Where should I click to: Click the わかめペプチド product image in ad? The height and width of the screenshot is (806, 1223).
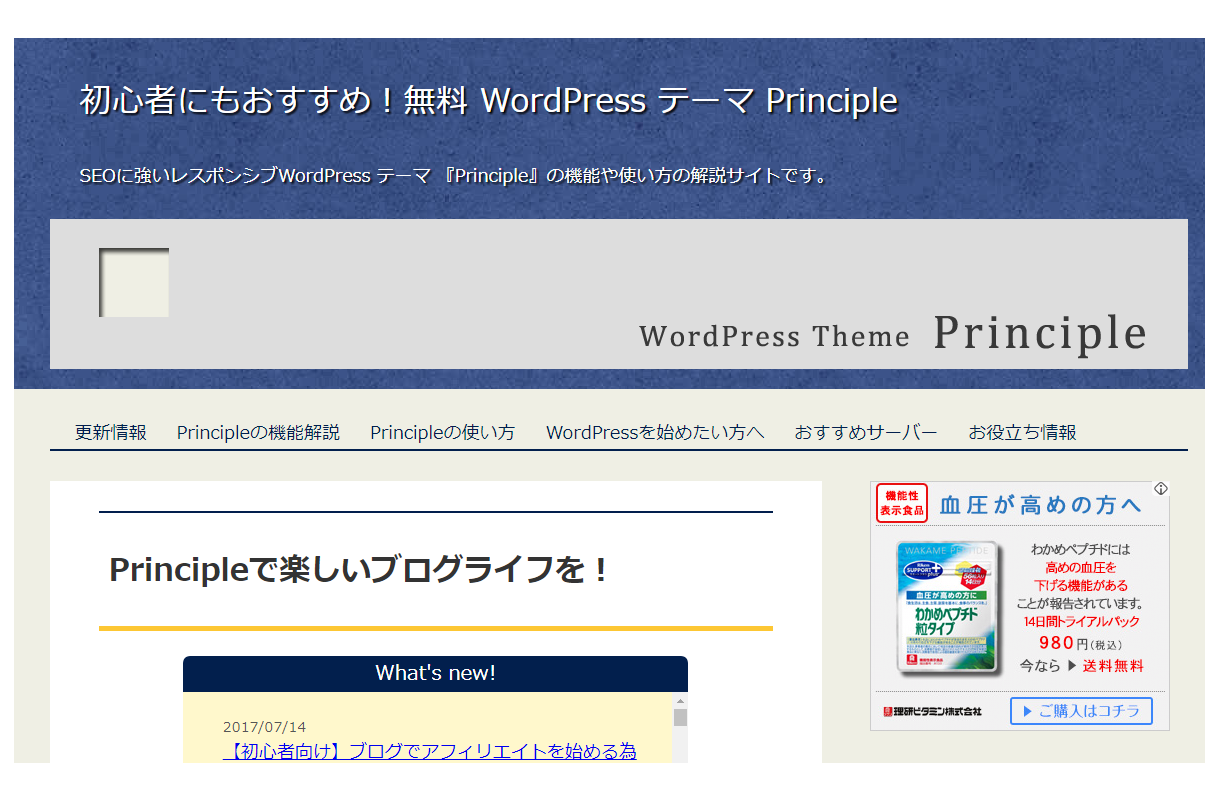click(x=950, y=608)
